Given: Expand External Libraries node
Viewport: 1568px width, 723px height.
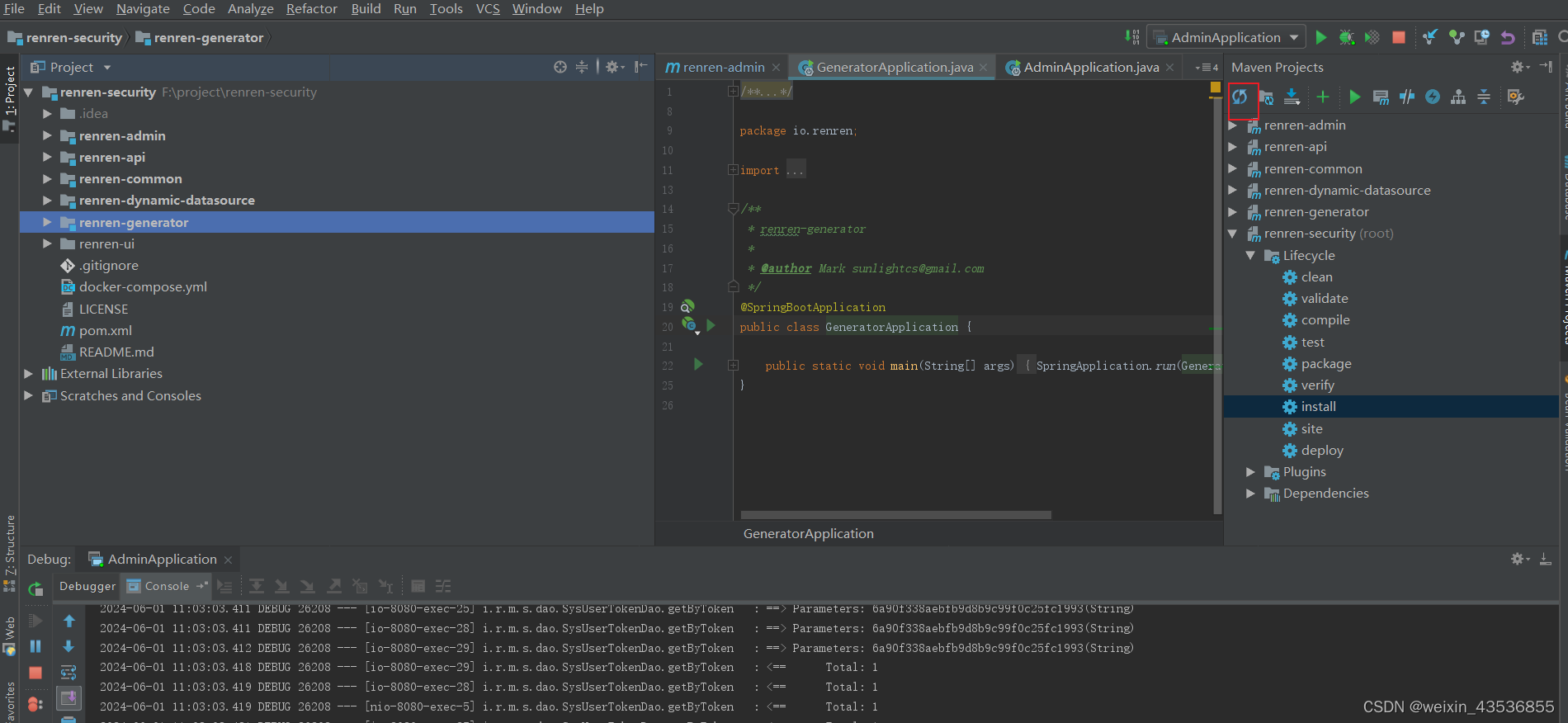Looking at the screenshot, I should pos(28,374).
